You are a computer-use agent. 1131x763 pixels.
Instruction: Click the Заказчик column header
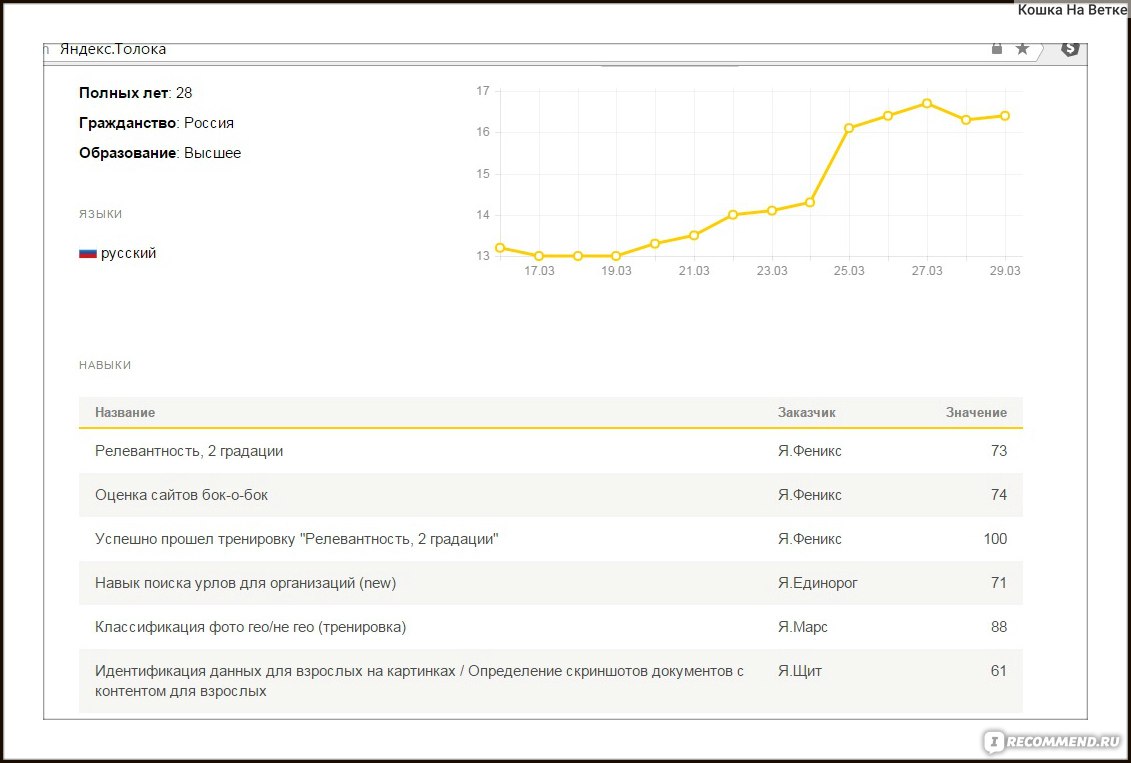click(x=806, y=412)
